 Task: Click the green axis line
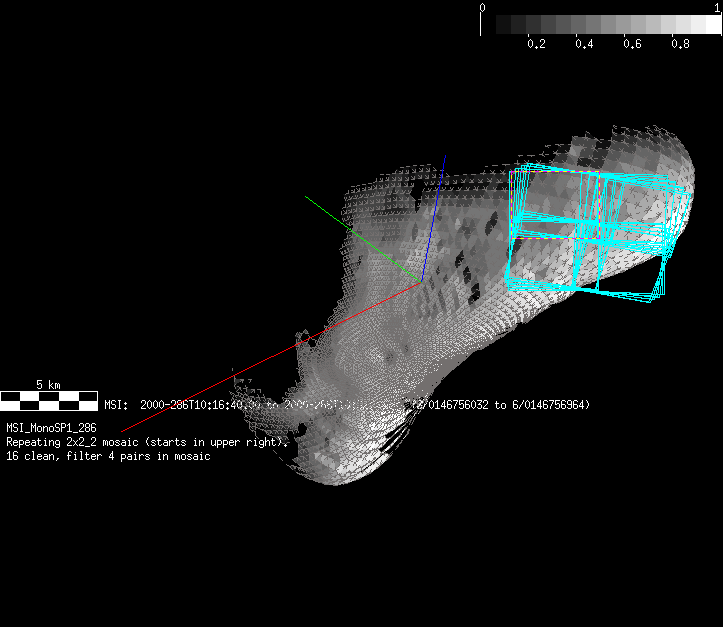(x=363, y=238)
